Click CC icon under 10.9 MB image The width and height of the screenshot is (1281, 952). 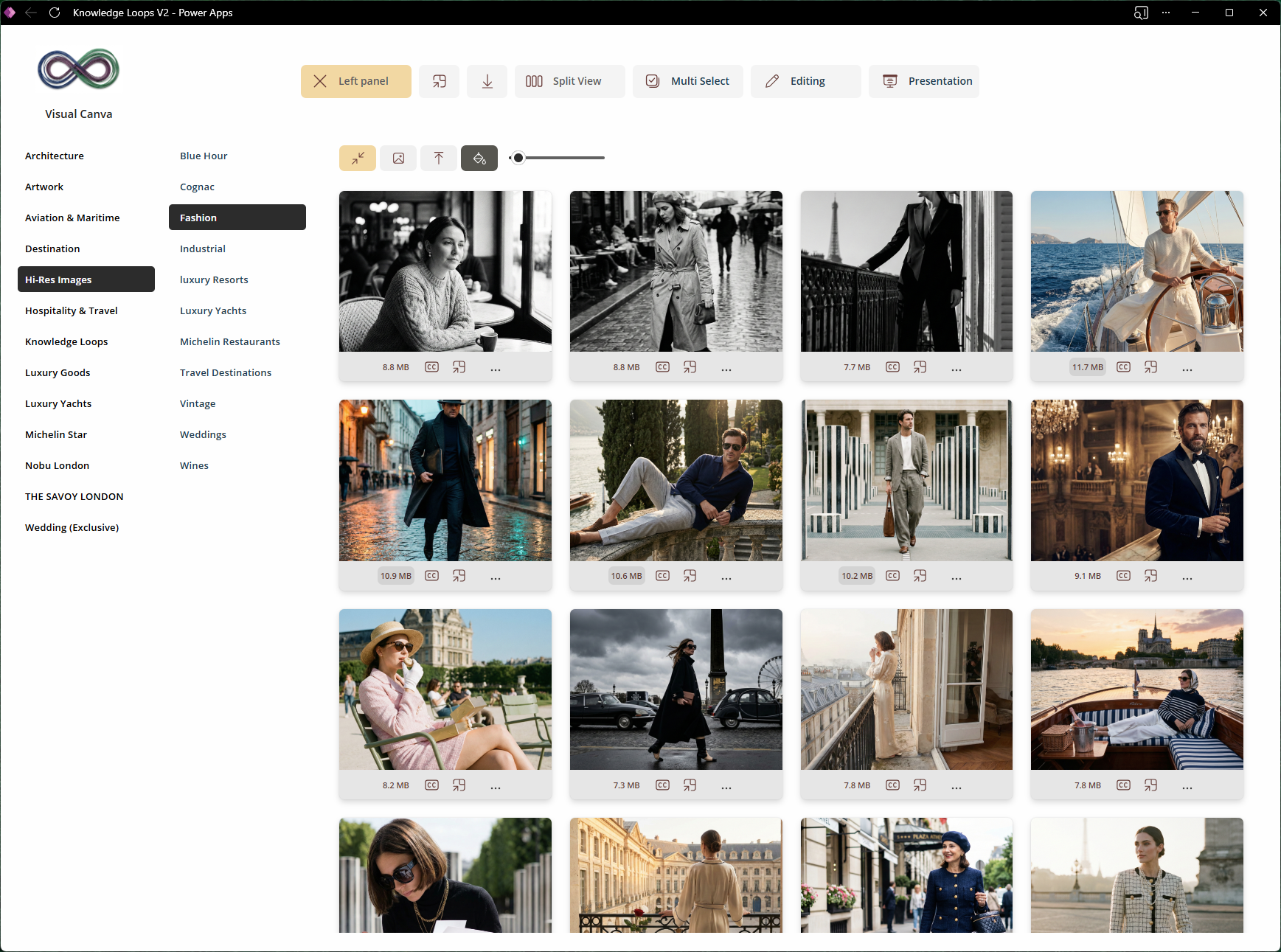[x=431, y=576]
